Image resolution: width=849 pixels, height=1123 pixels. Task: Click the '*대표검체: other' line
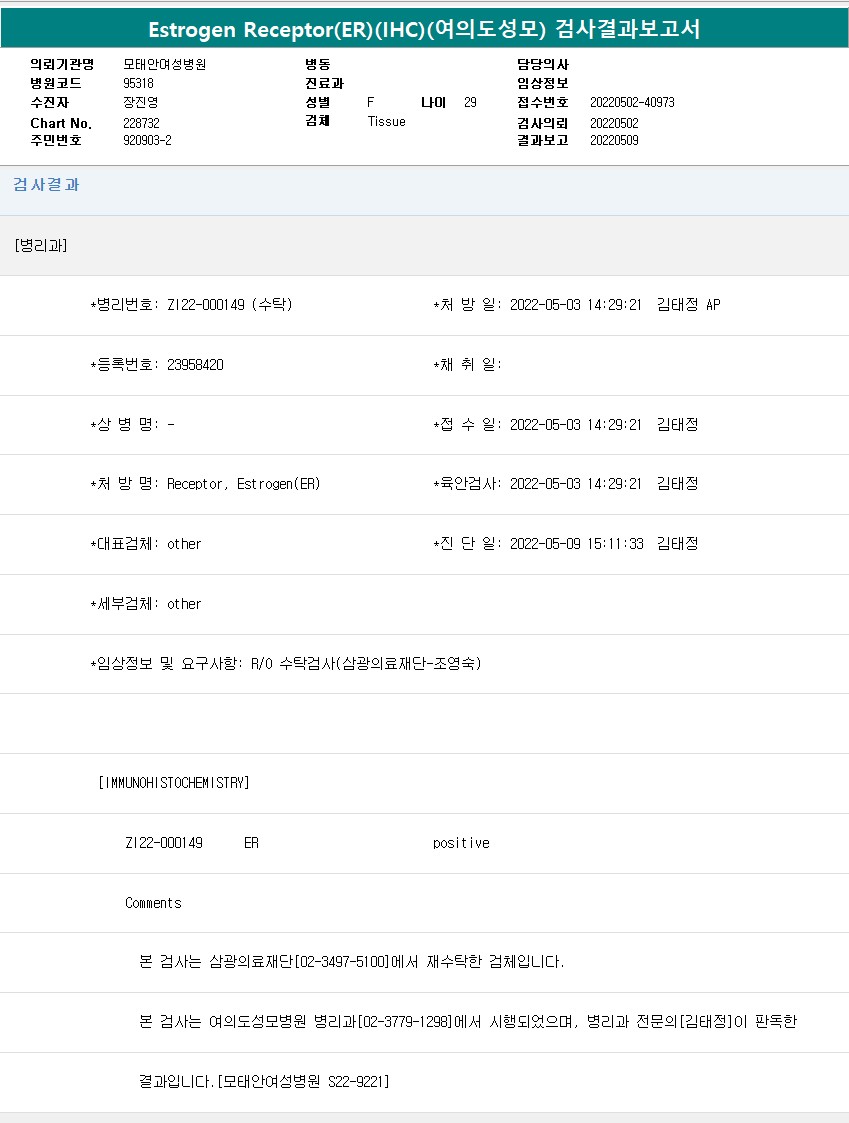tap(145, 544)
